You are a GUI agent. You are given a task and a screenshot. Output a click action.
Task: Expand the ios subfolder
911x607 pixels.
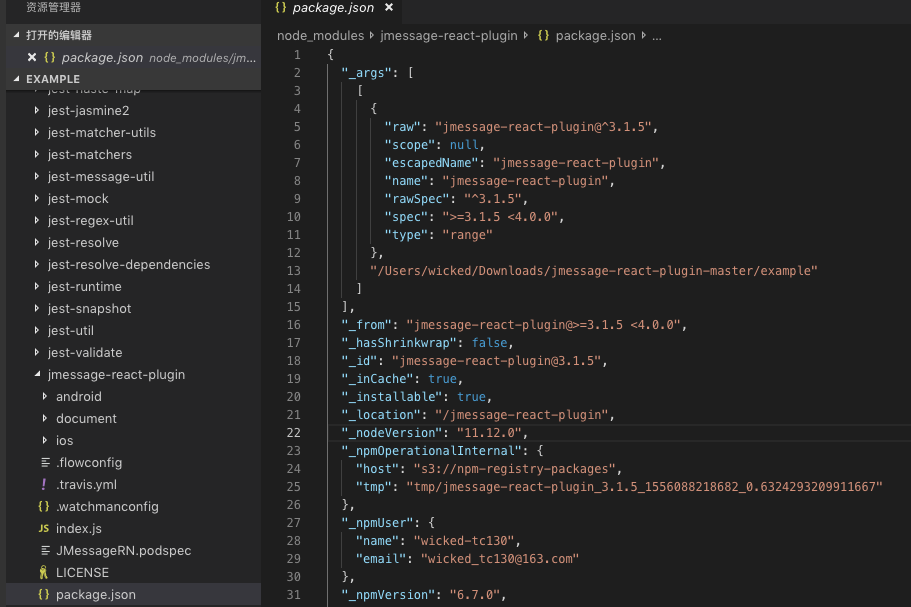pyautogui.click(x=45, y=440)
